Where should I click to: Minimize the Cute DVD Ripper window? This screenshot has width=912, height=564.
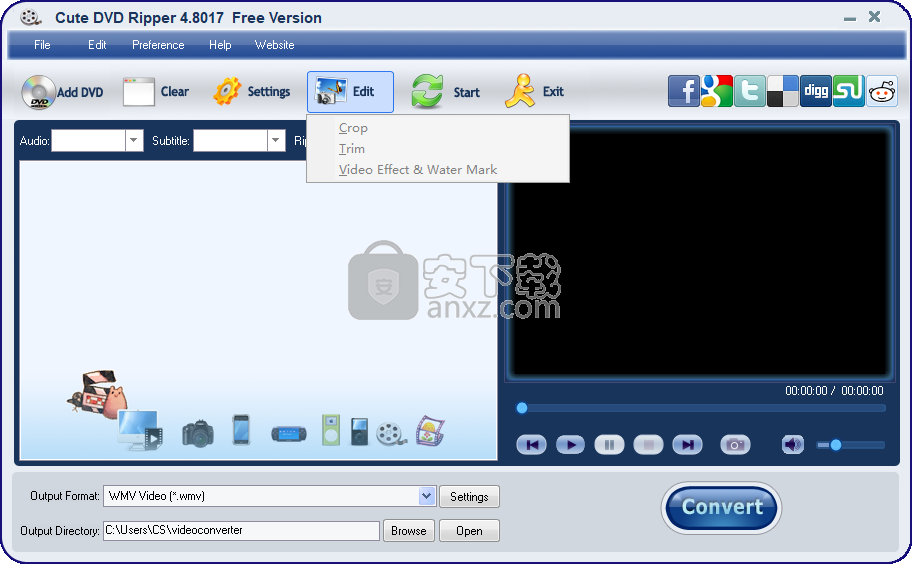point(850,18)
